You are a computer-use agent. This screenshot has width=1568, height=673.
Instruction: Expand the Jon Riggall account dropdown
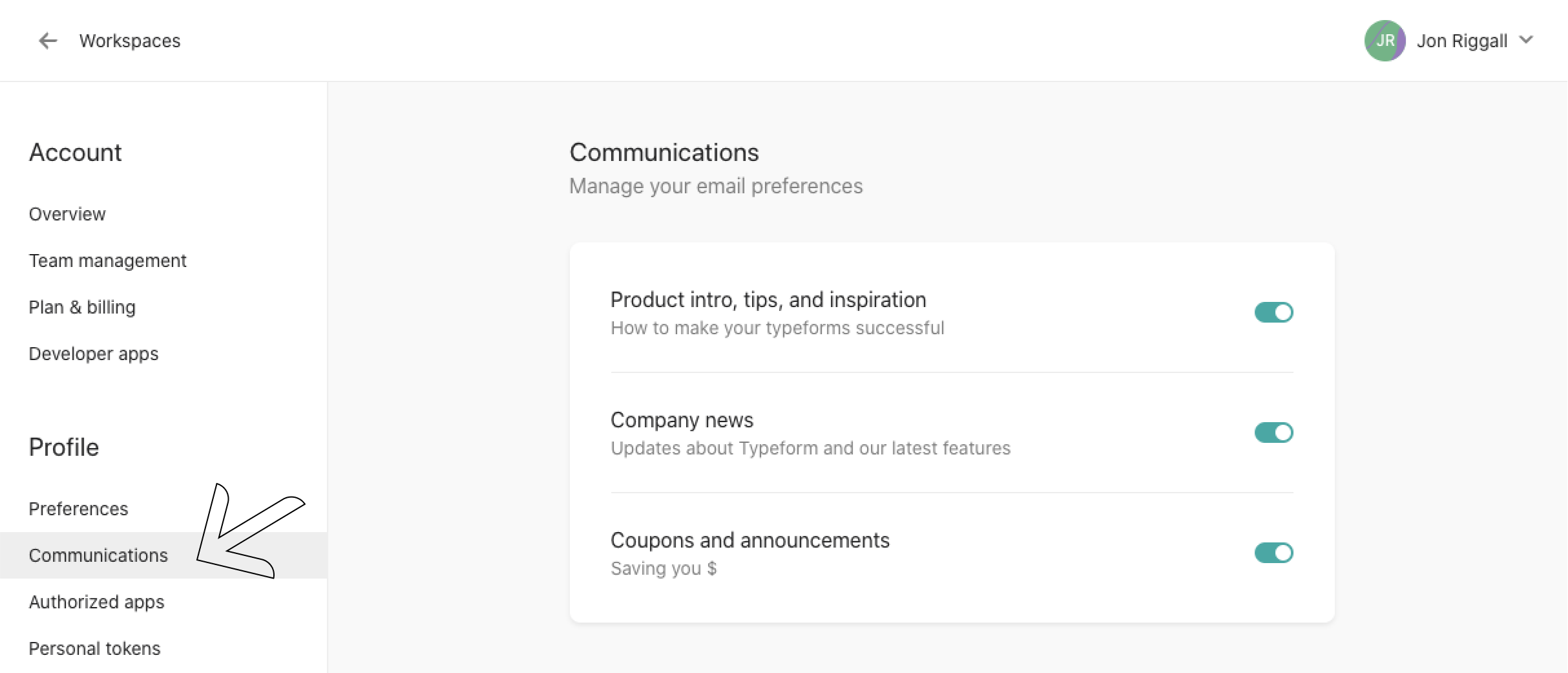(x=1526, y=39)
